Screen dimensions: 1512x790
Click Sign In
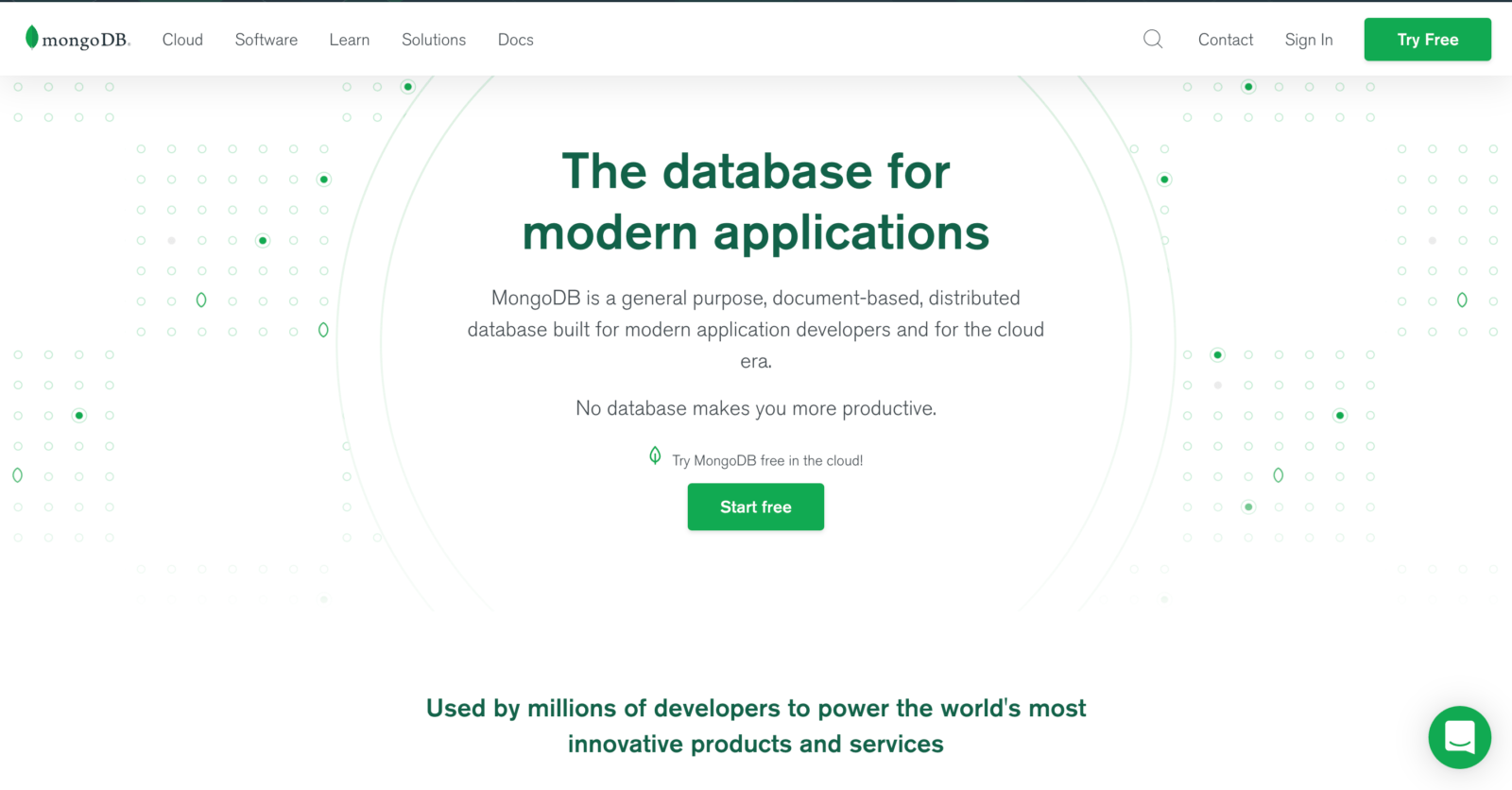tap(1309, 40)
